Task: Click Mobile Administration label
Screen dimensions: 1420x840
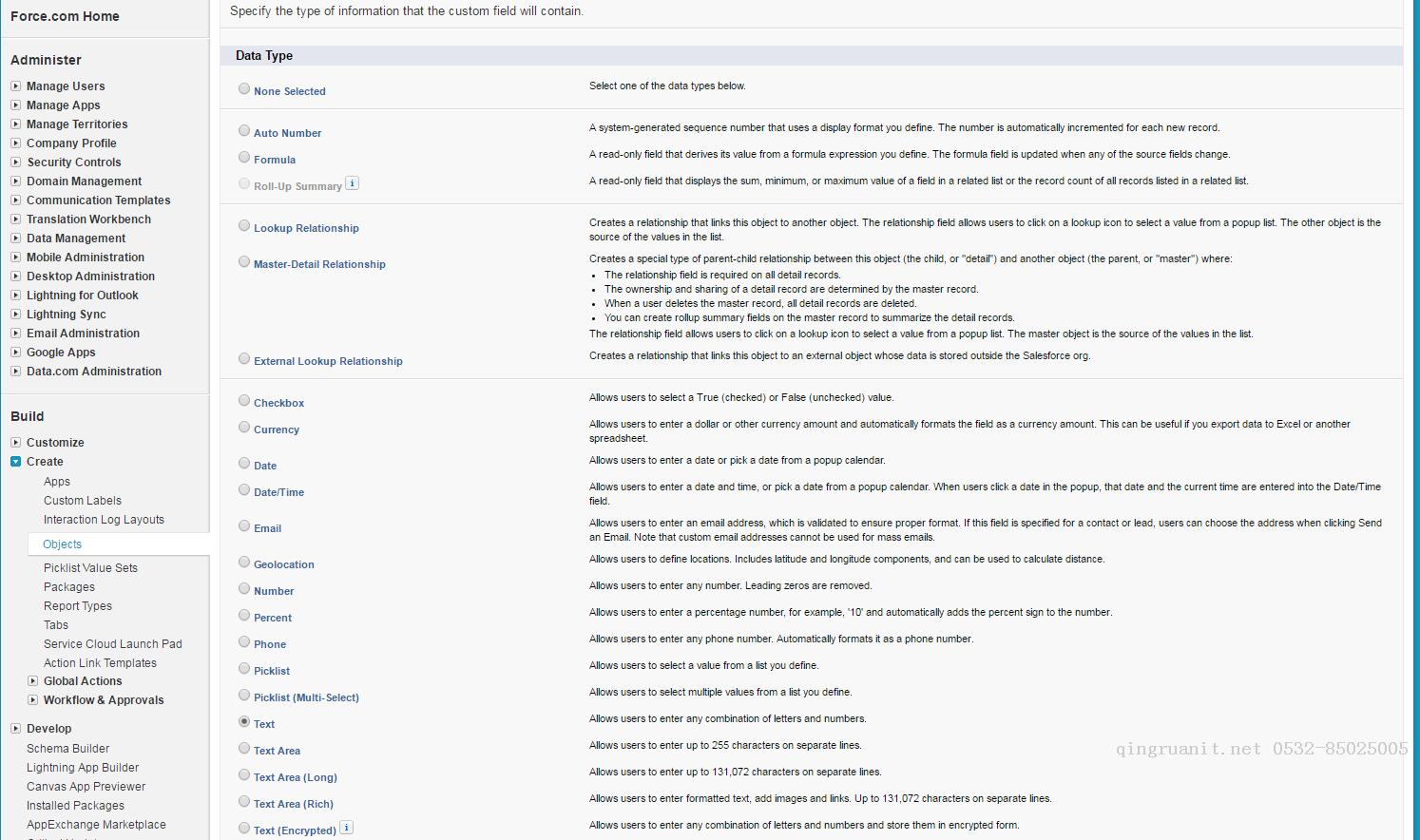Action: (x=86, y=258)
